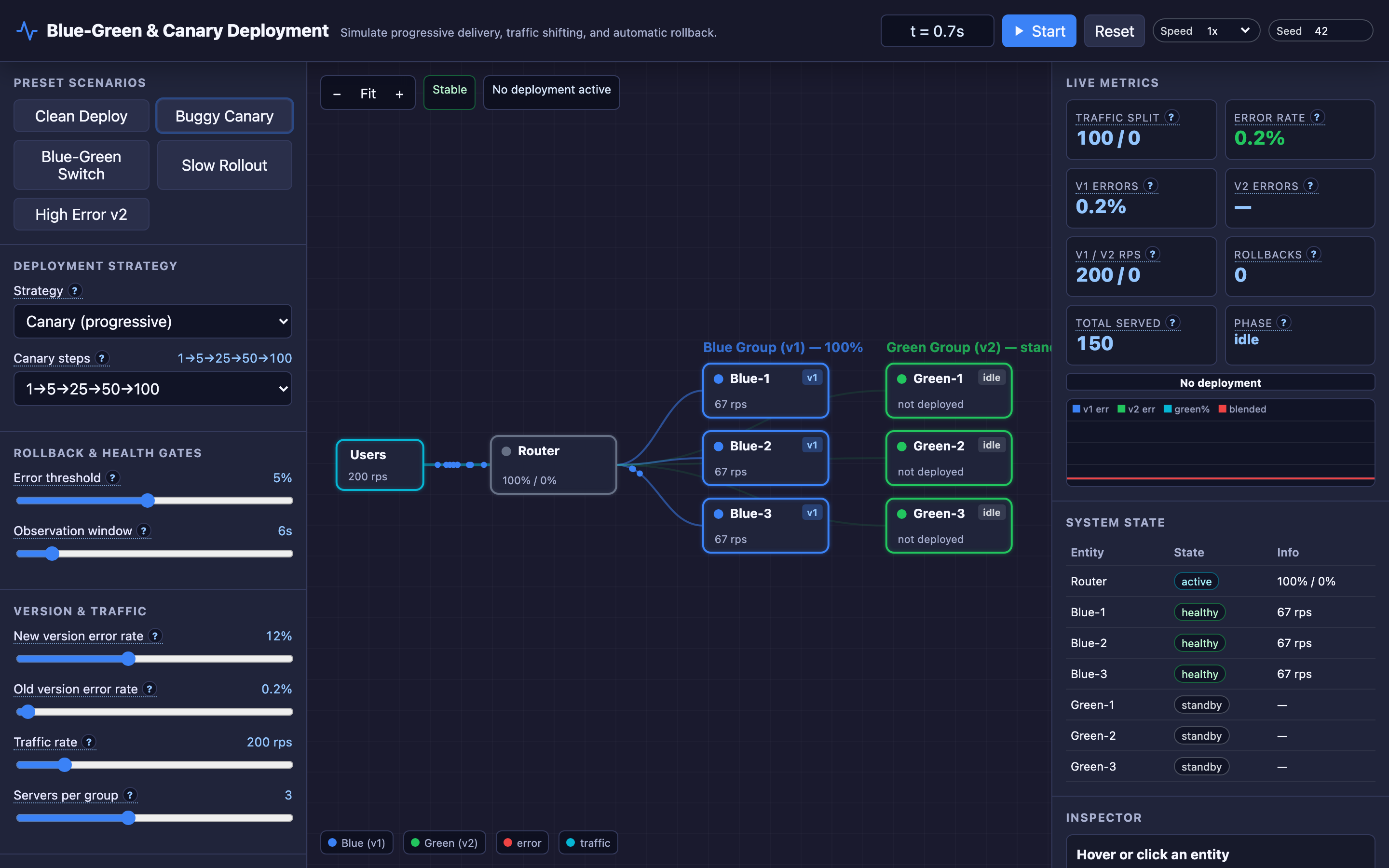The image size is (1389, 868).
Task: Click the Blue-3 row in System State
Action: tap(1220, 673)
